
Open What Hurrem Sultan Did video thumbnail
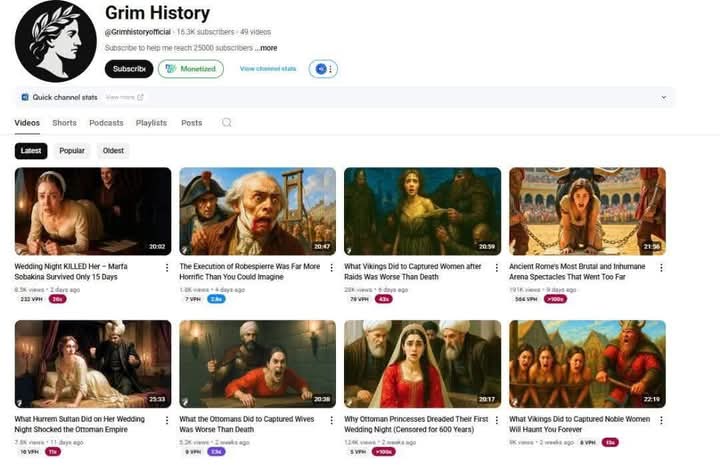[x=93, y=364]
